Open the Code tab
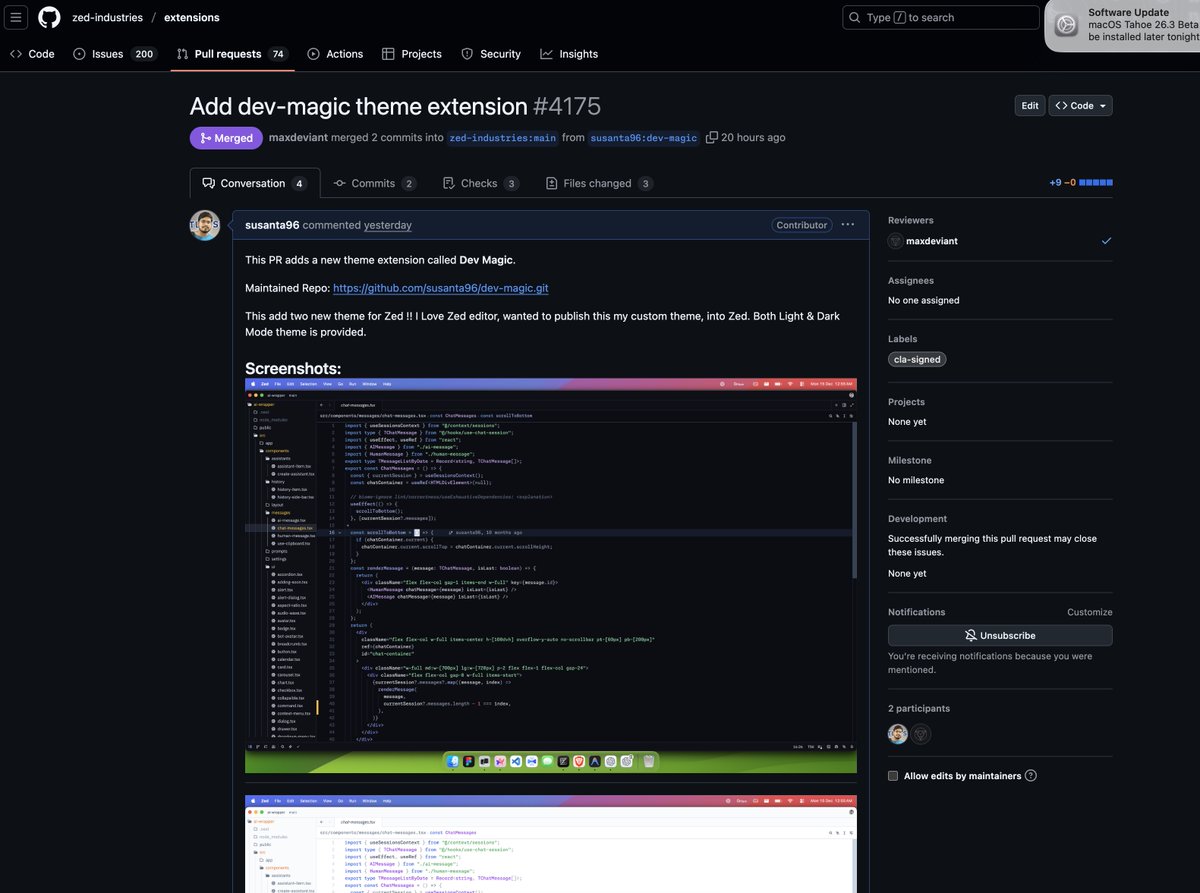The height and width of the screenshot is (893, 1200). 32,54
